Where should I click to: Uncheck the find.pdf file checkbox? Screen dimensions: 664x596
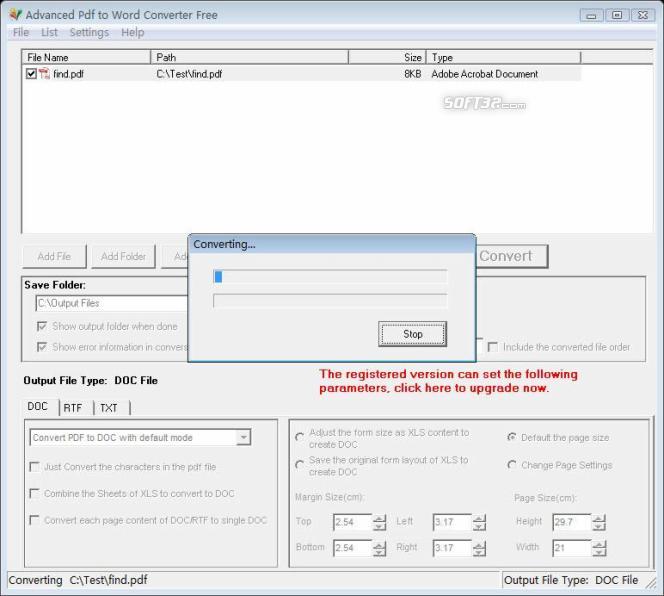coord(31,74)
